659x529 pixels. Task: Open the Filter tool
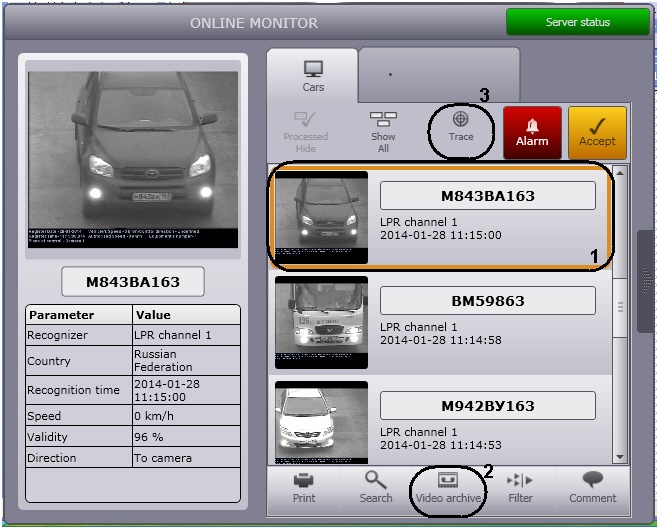click(x=520, y=488)
